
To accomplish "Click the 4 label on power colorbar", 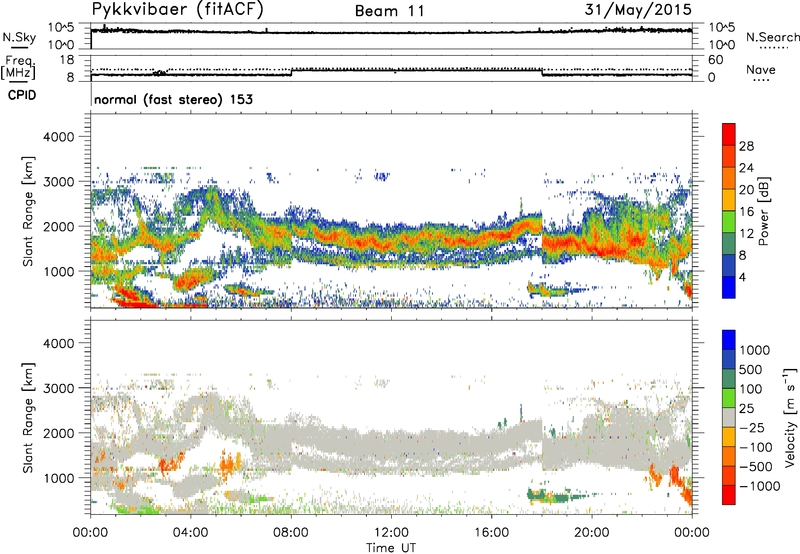I will point(743,277).
